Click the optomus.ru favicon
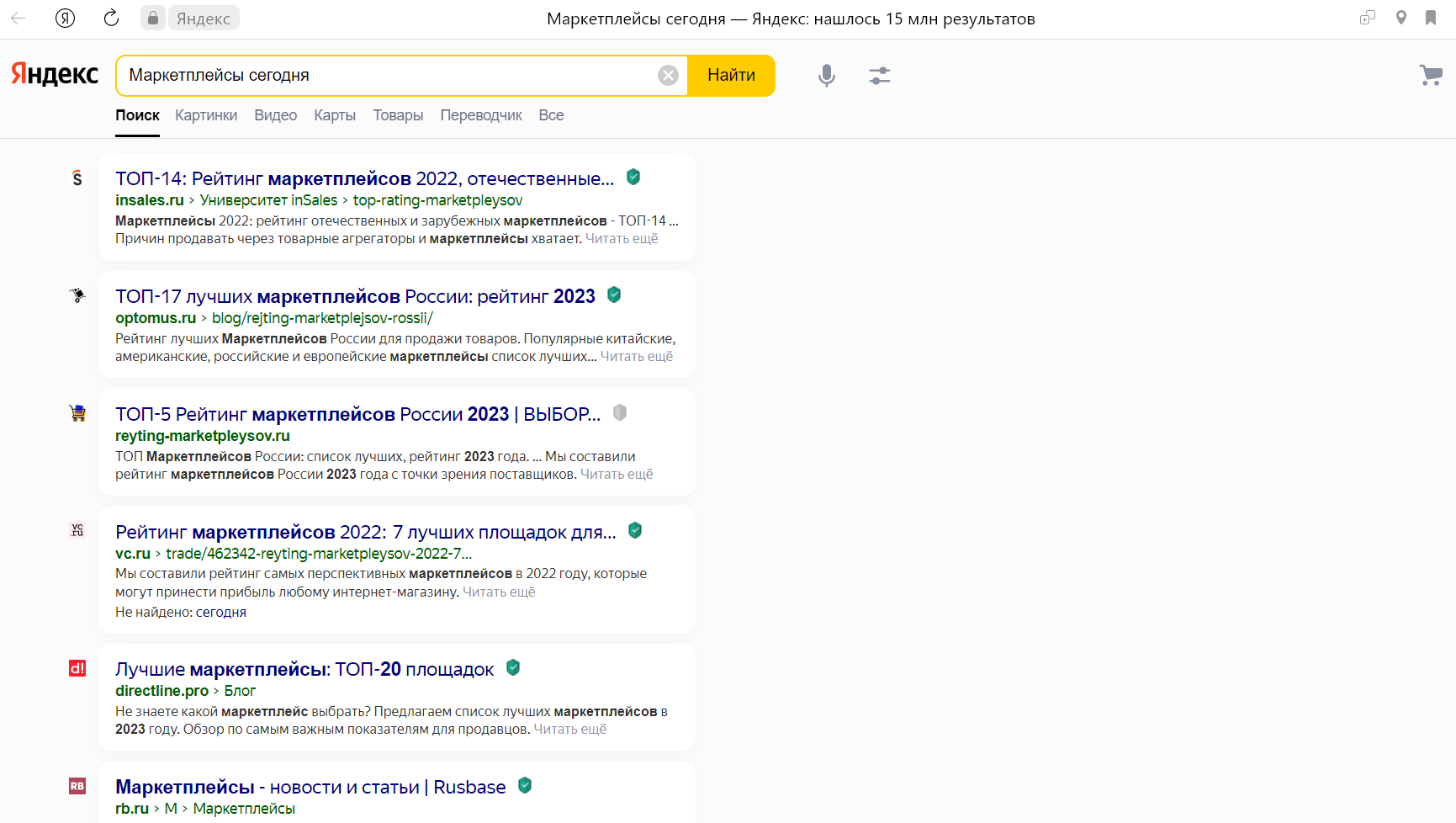1456x823 pixels. tap(77, 295)
